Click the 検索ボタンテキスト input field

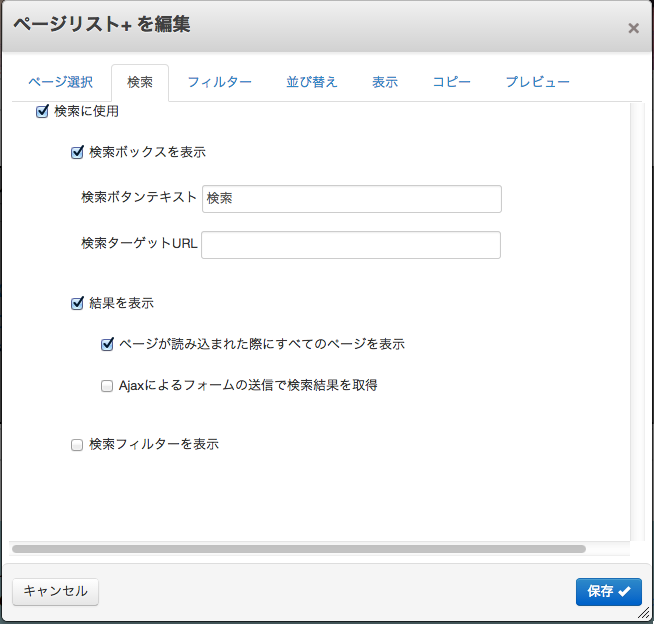[x=351, y=199]
